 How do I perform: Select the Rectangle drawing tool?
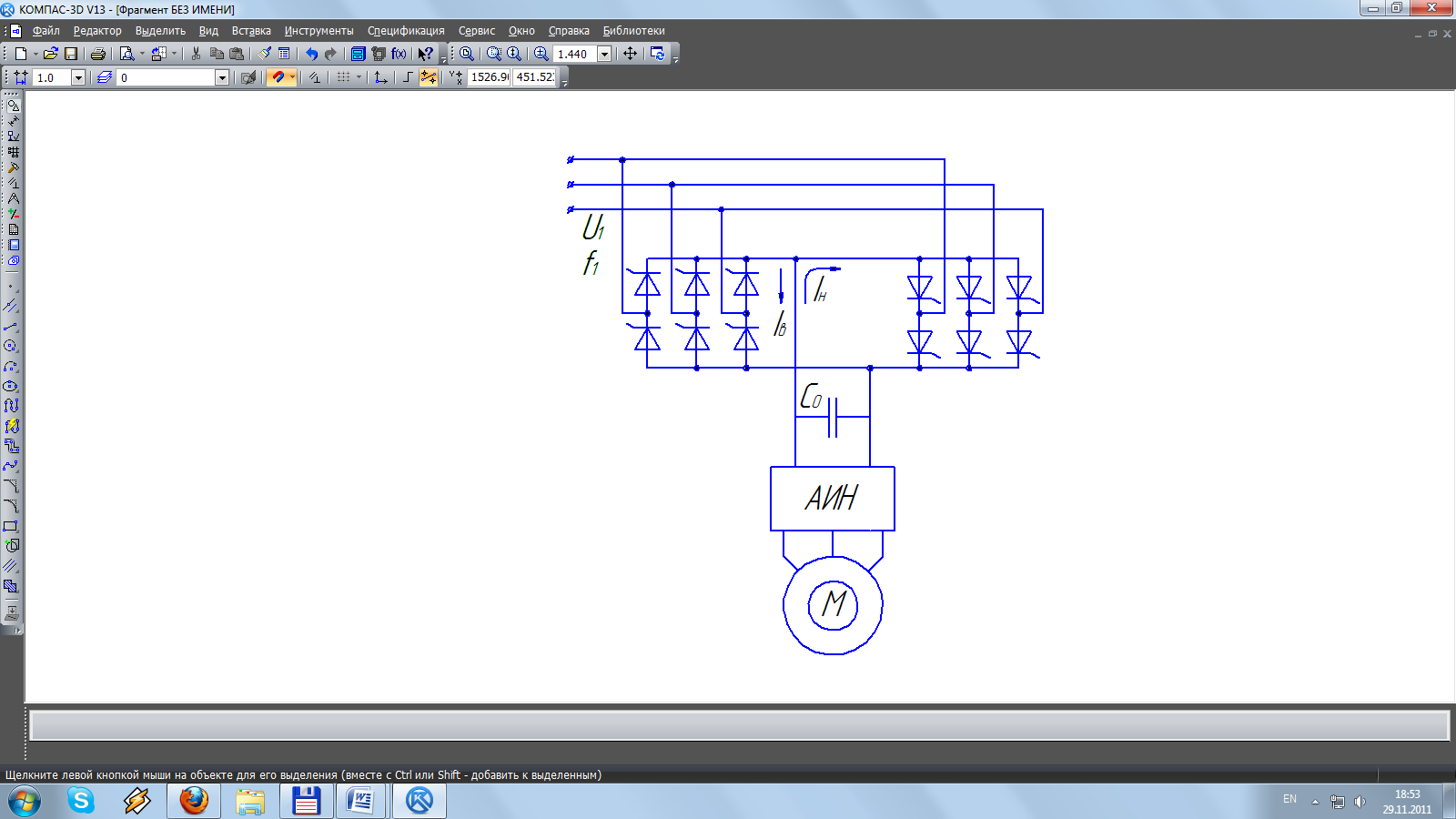pos(11,526)
